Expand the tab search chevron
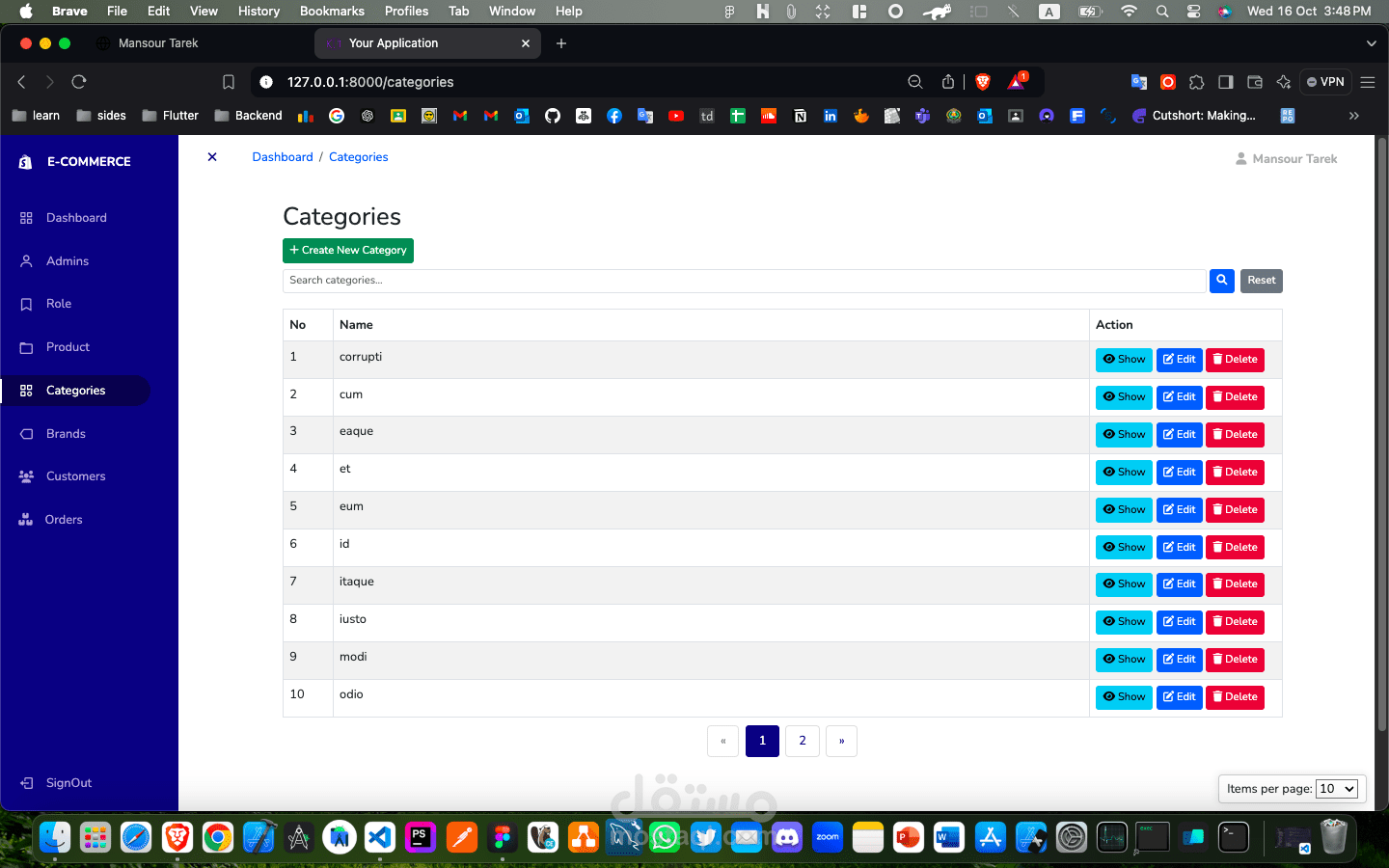1389x868 pixels. pos(1372,43)
